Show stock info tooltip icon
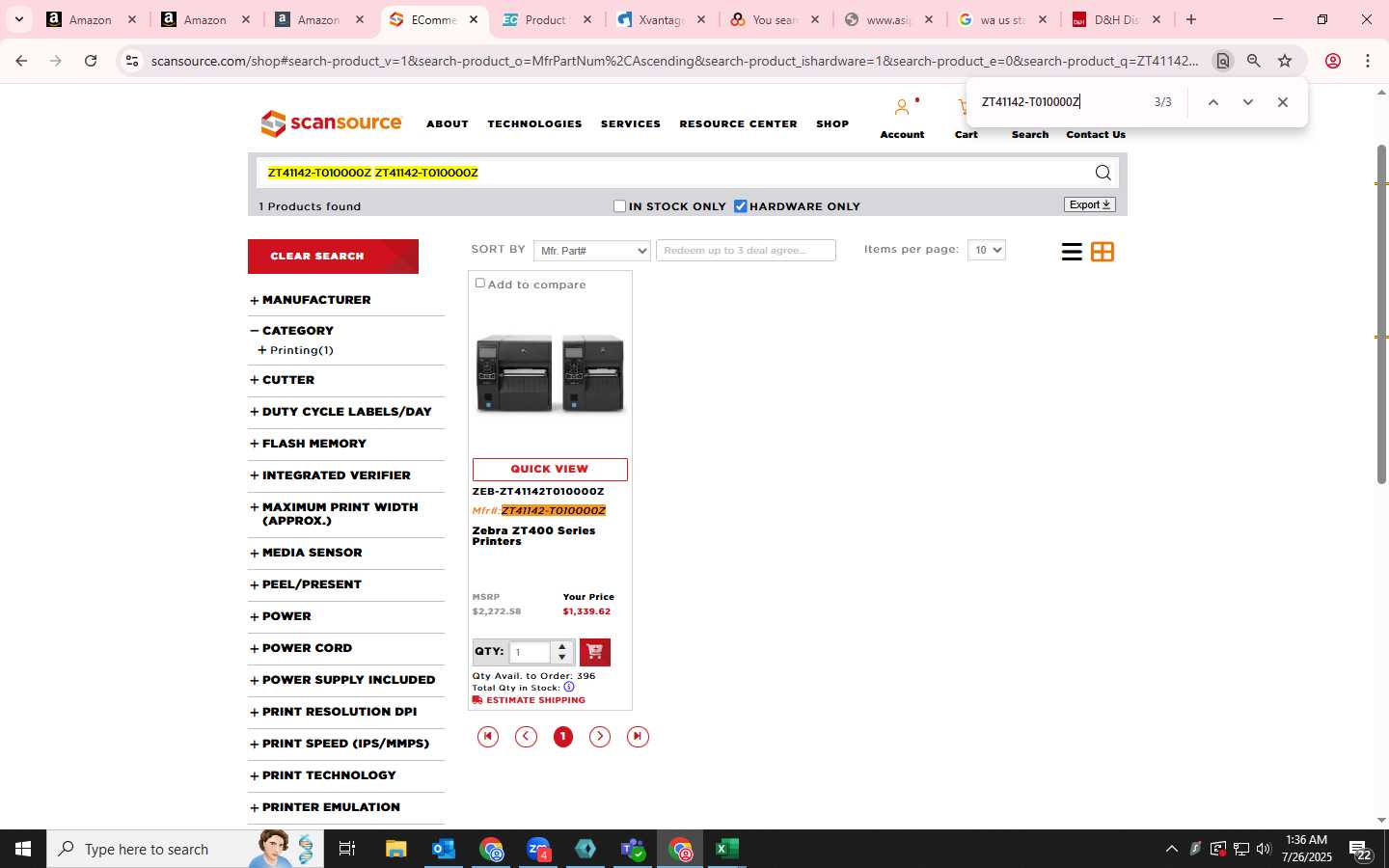The width and height of the screenshot is (1389, 868). (x=569, y=688)
